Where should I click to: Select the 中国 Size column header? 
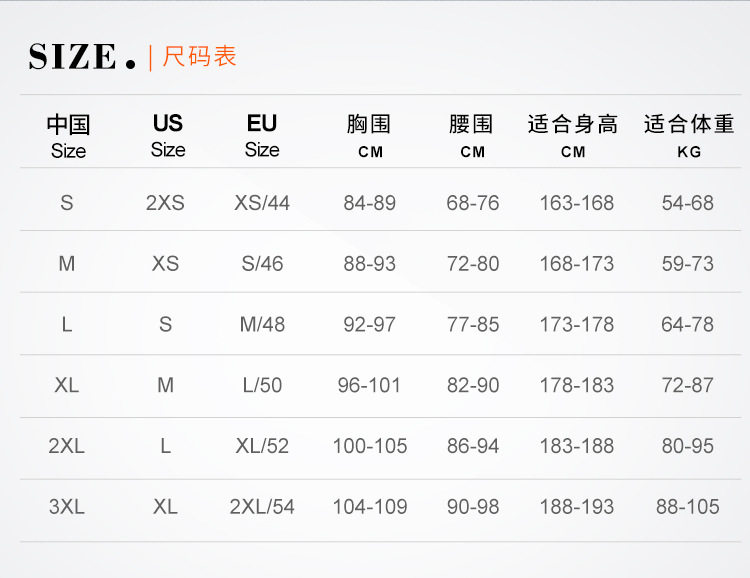(x=68, y=137)
